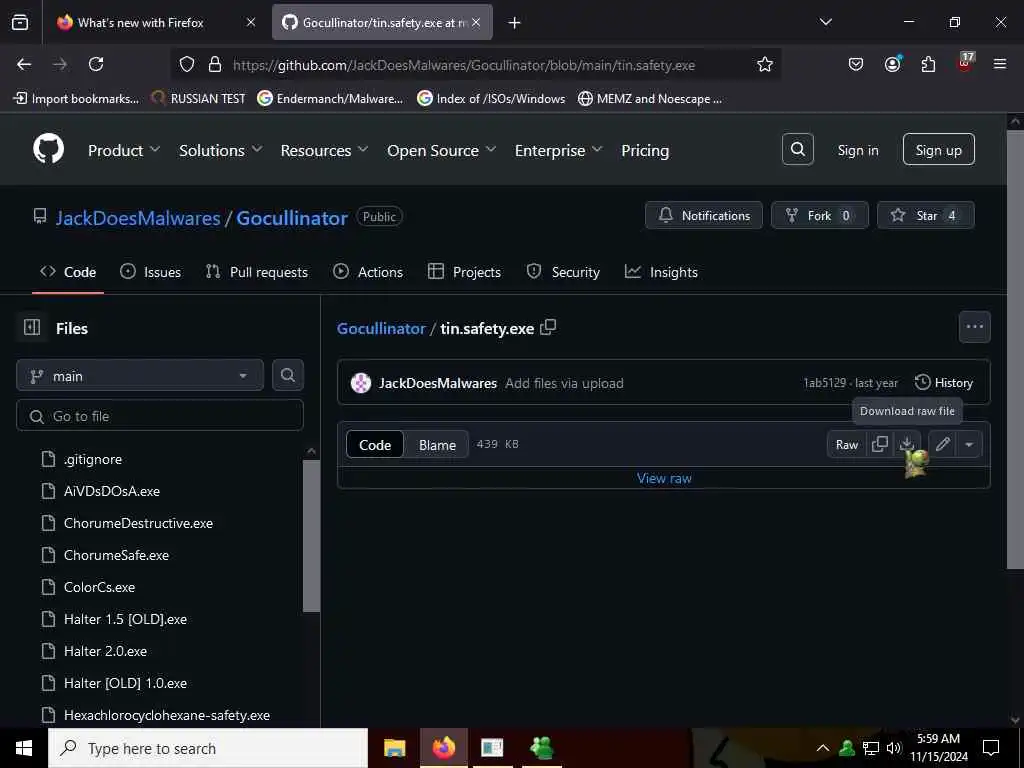1024x768 pixels.
Task: Open the MEMZ and Noescape bookmark
Action: coord(650,99)
